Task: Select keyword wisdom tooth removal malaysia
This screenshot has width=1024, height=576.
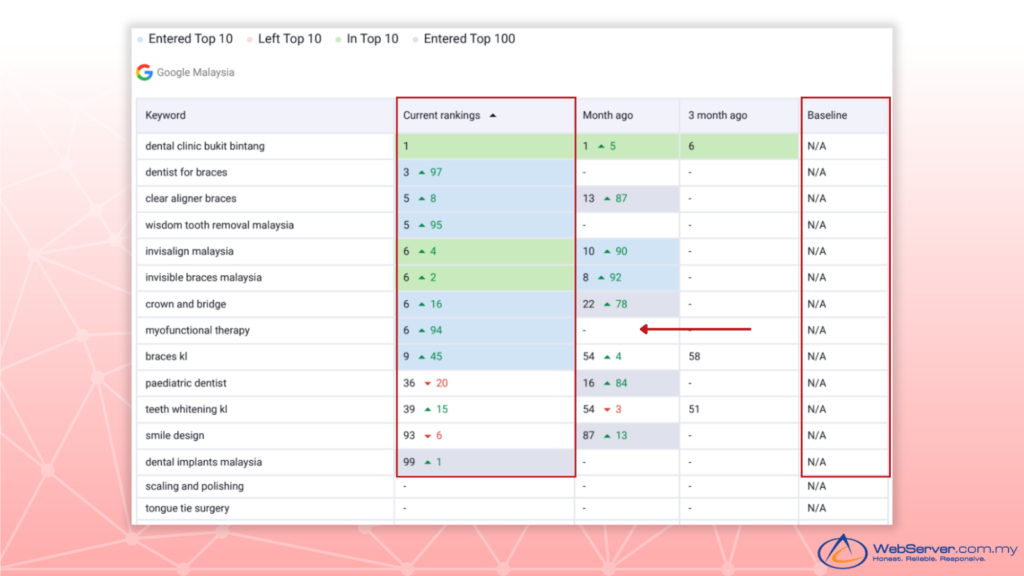Action: [219, 225]
